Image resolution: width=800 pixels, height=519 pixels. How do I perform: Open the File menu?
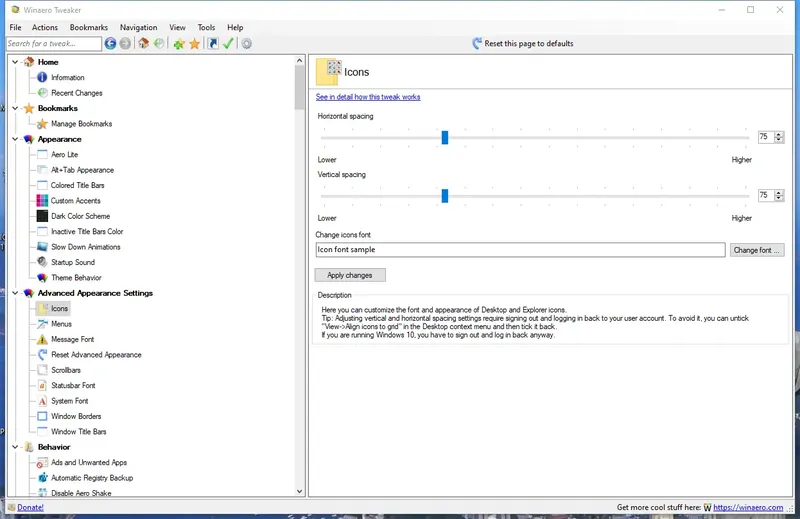pyautogui.click(x=15, y=28)
